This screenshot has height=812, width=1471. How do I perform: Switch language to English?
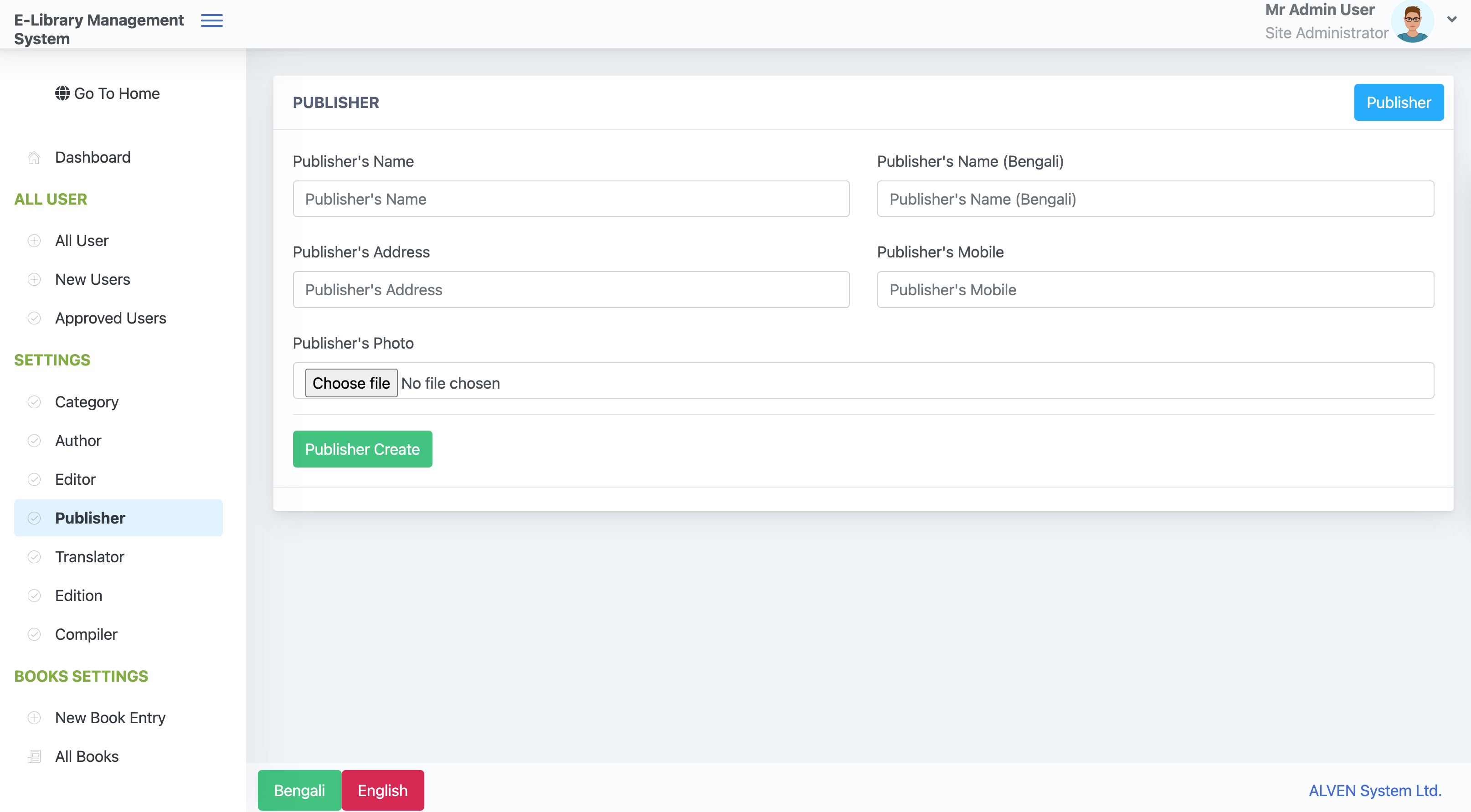(383, 790)
